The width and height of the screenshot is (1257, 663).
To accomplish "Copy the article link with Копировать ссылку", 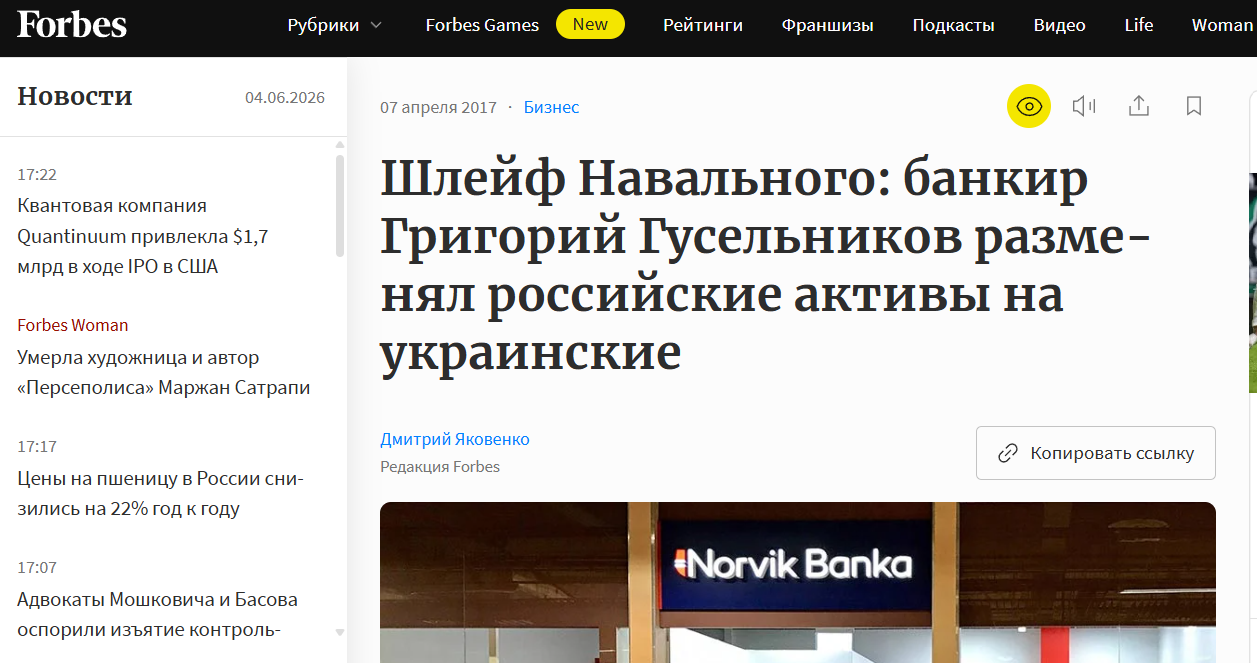I will 1096,453.
